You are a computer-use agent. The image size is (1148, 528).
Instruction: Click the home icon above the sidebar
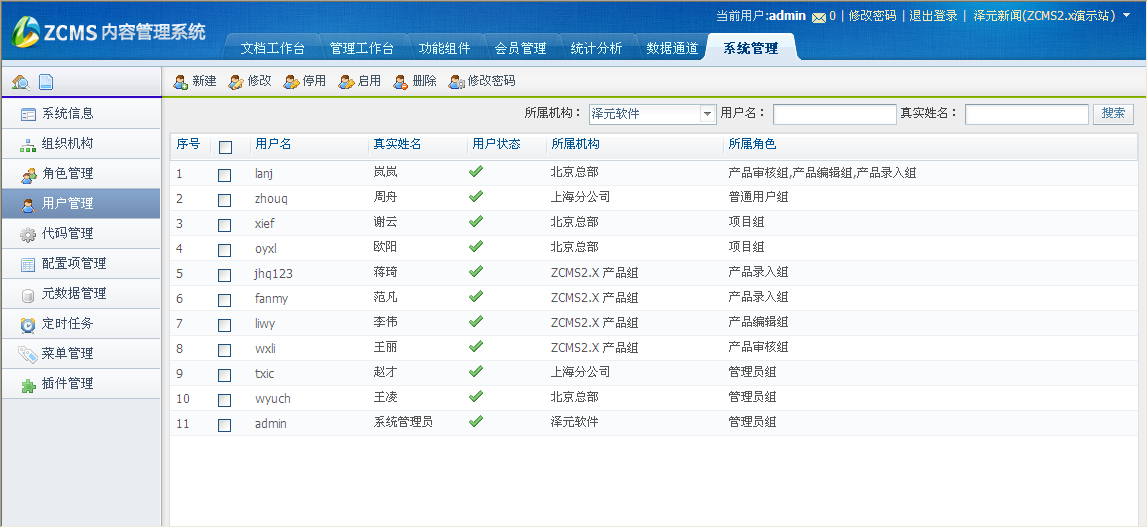click(x=20, y=82)
